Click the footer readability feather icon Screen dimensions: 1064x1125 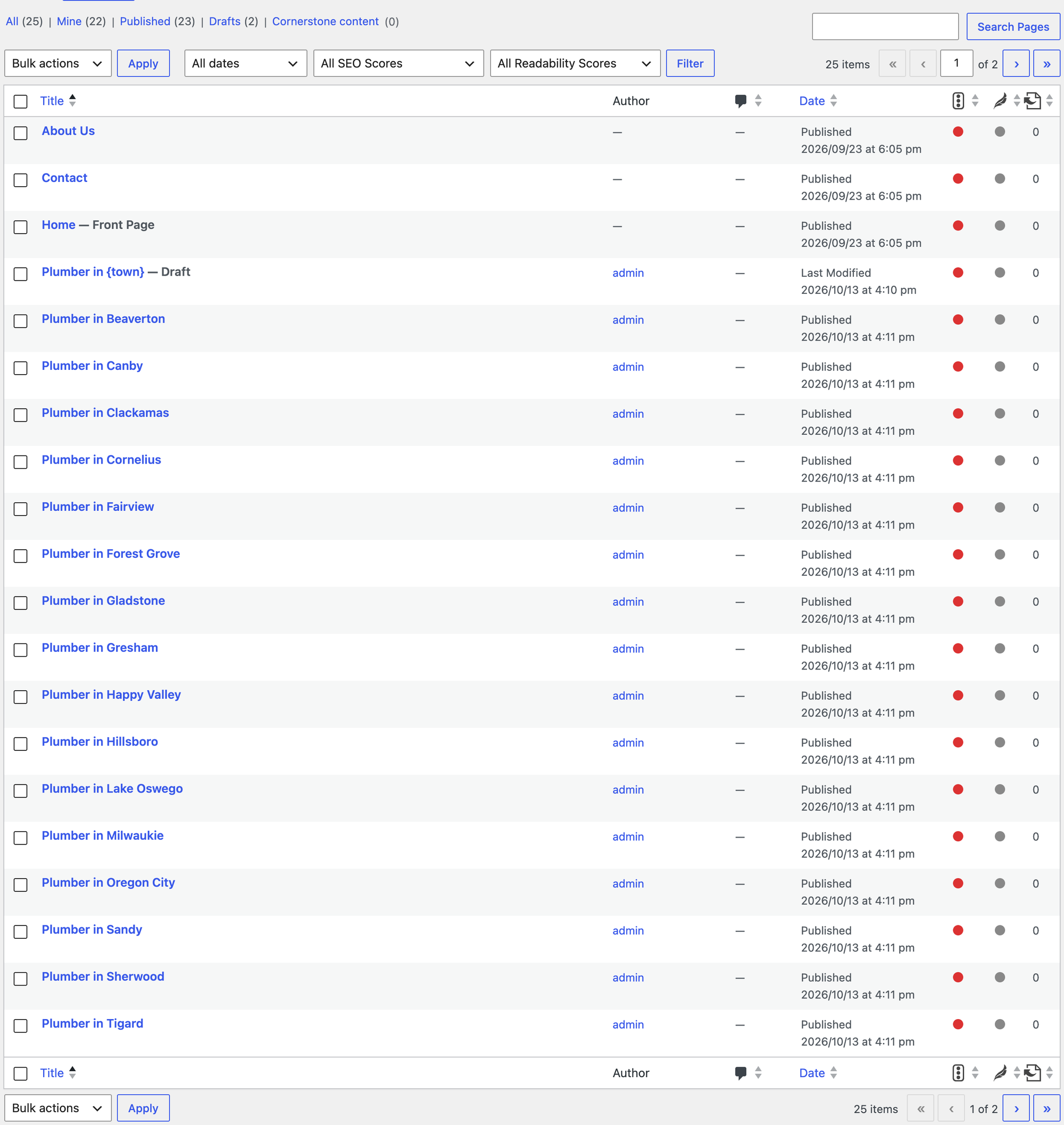point(1000,1073)
